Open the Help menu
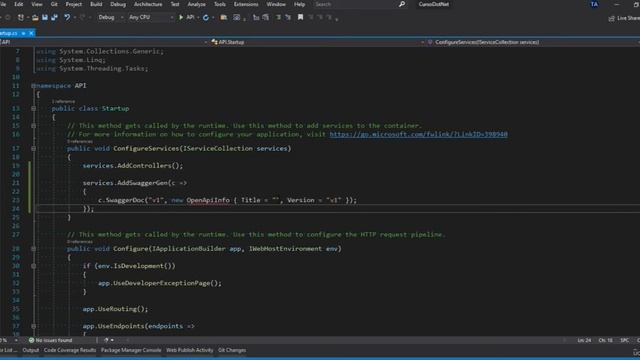The height and width of the screenshot is (360, 640). point(299,4)
